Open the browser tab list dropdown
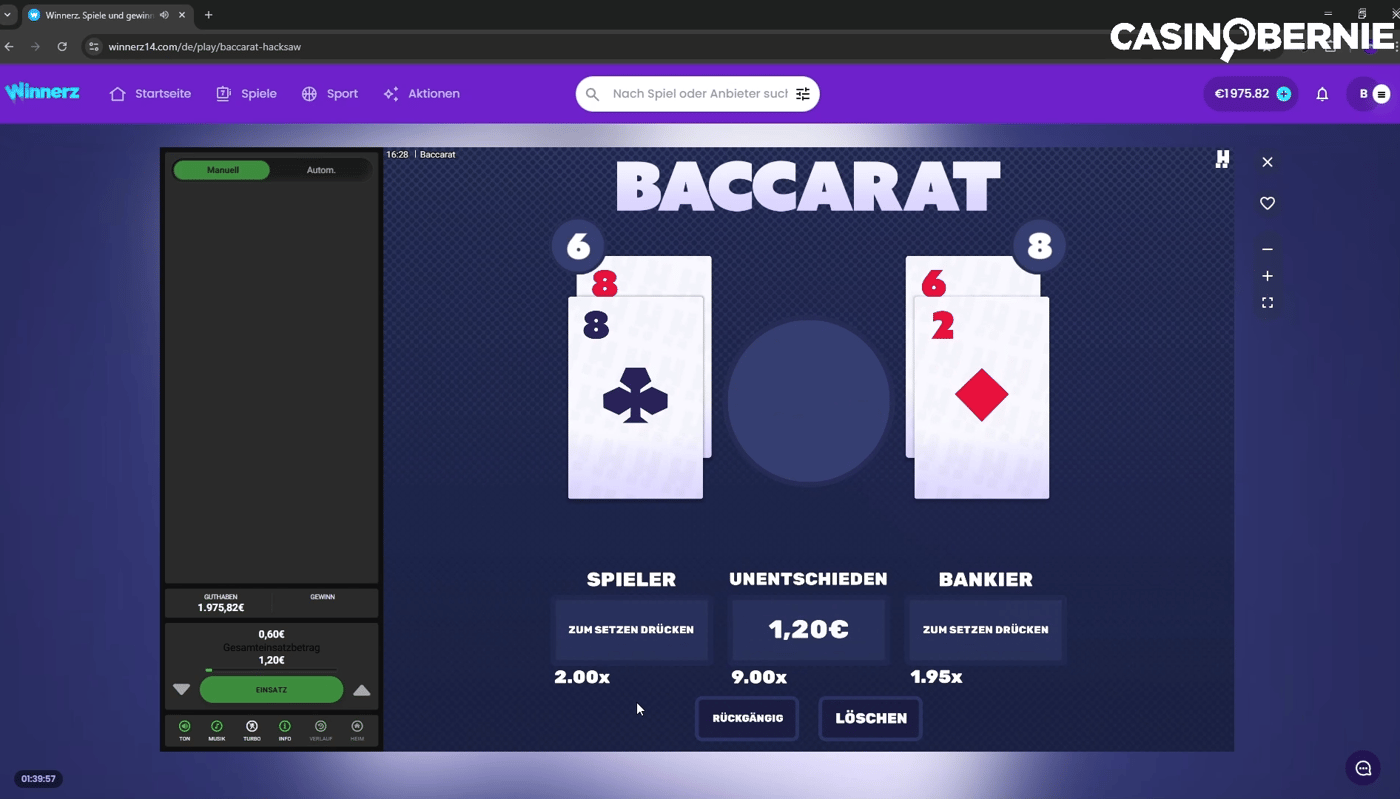Viewport: 1400px width, 799px height. pyautogui.click(x=8, y=15)
